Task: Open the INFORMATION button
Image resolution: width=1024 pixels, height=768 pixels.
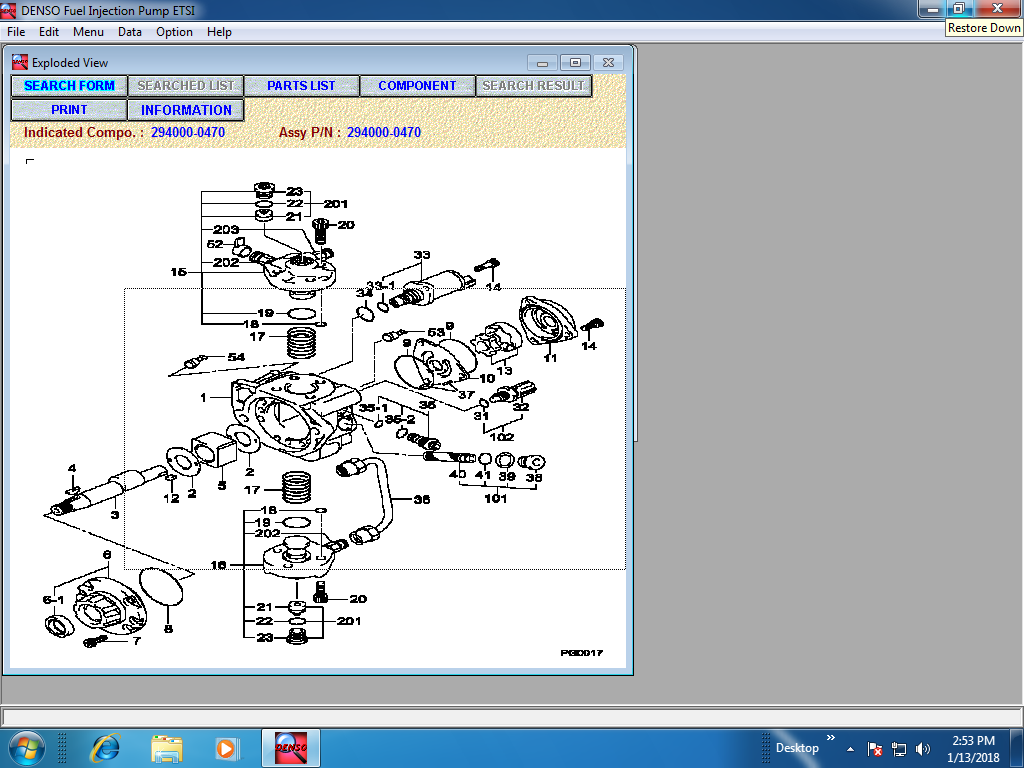Action: point(185,110)
